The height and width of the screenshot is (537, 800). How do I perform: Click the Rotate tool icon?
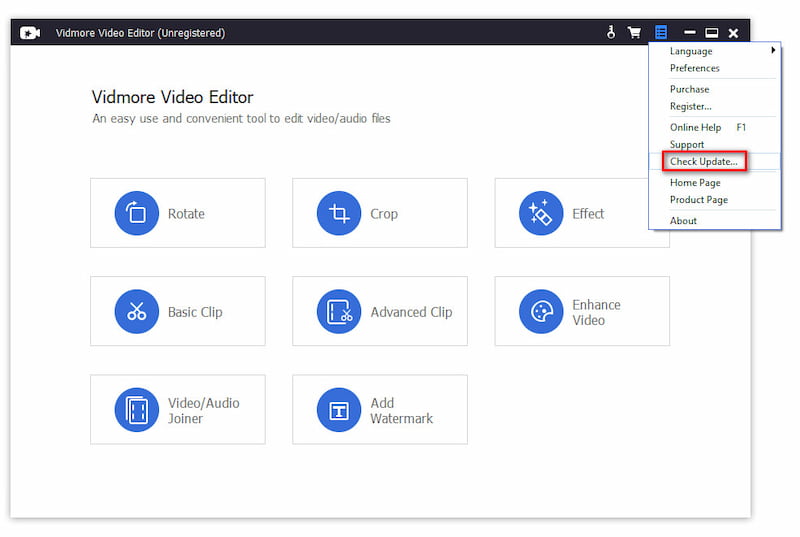click(136, 213)
